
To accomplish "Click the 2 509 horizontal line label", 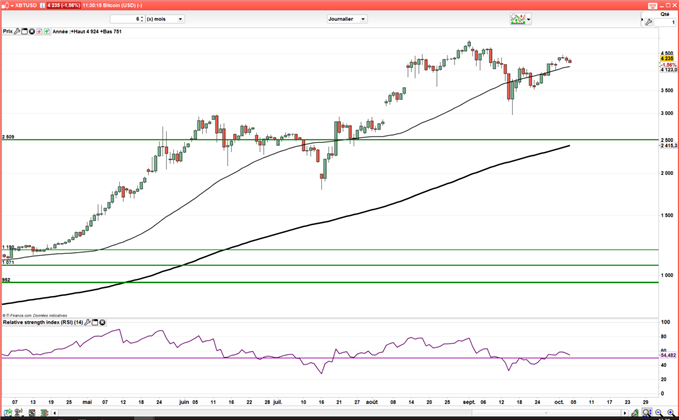I will pos(8,137).
